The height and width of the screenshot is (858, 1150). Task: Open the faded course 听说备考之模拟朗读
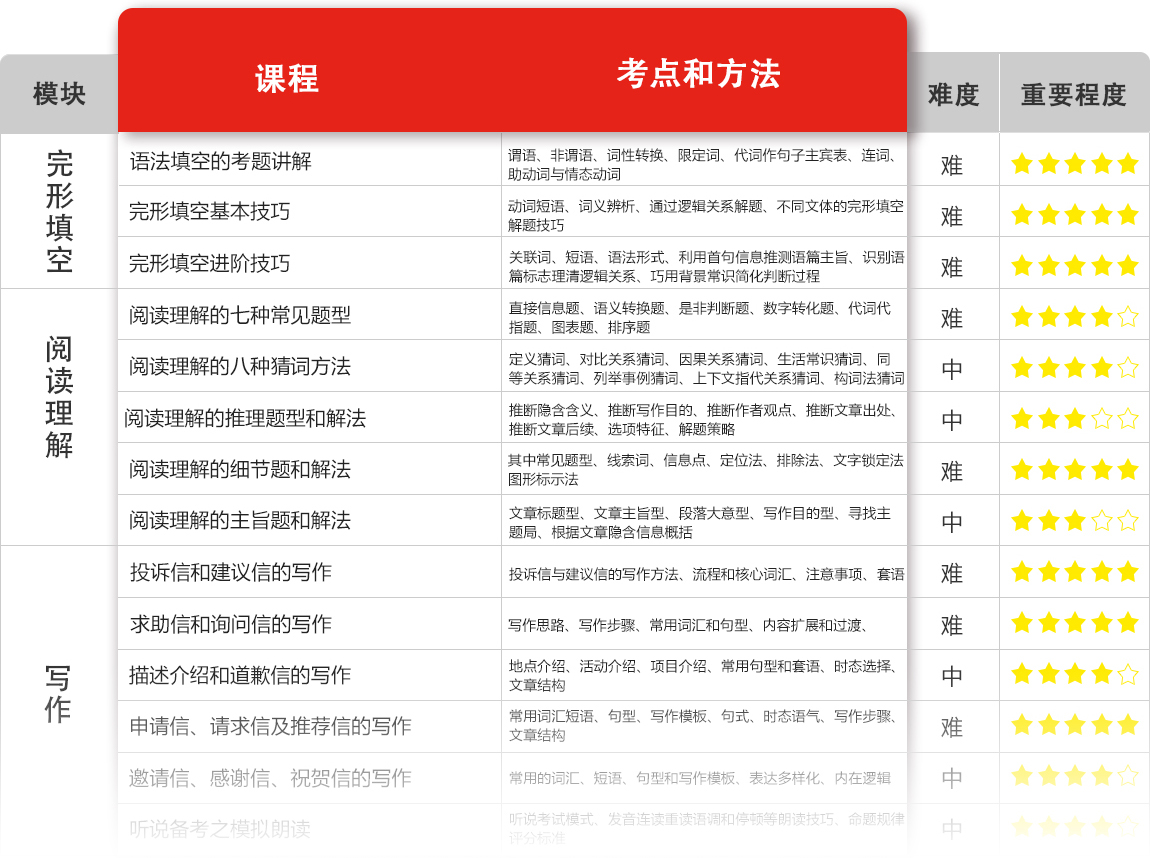pos(220,829)
